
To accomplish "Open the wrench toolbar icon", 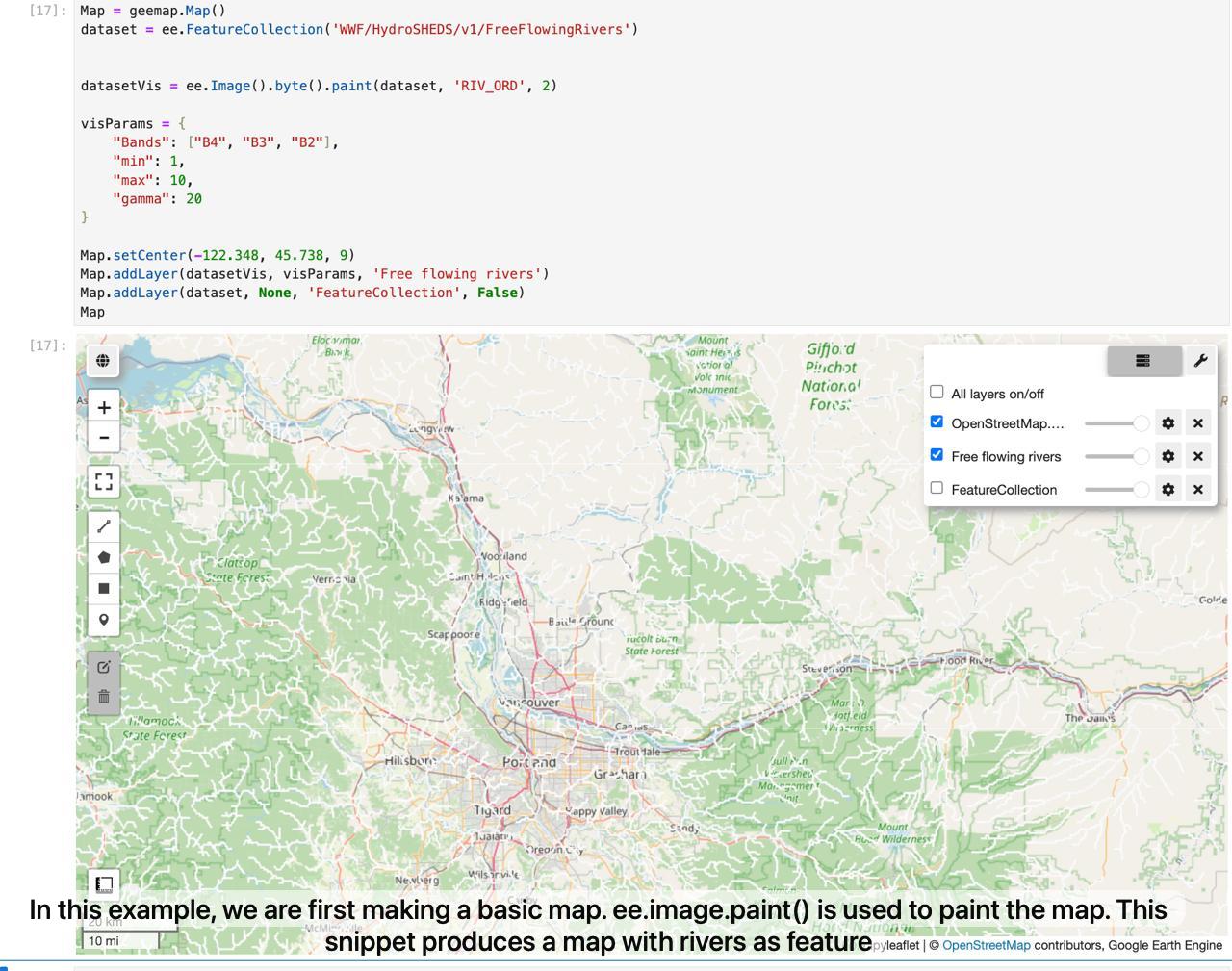I will (x=1200, y=361).
